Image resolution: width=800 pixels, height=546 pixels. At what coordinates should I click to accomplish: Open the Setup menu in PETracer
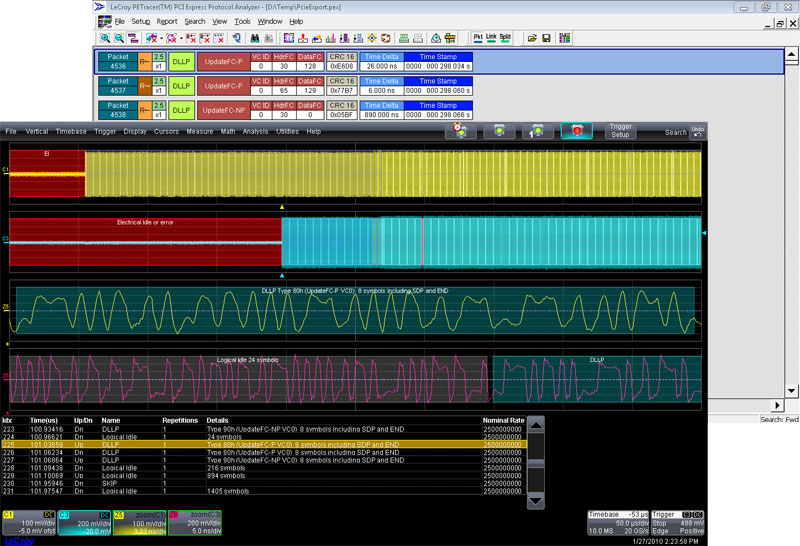[141, 21]
